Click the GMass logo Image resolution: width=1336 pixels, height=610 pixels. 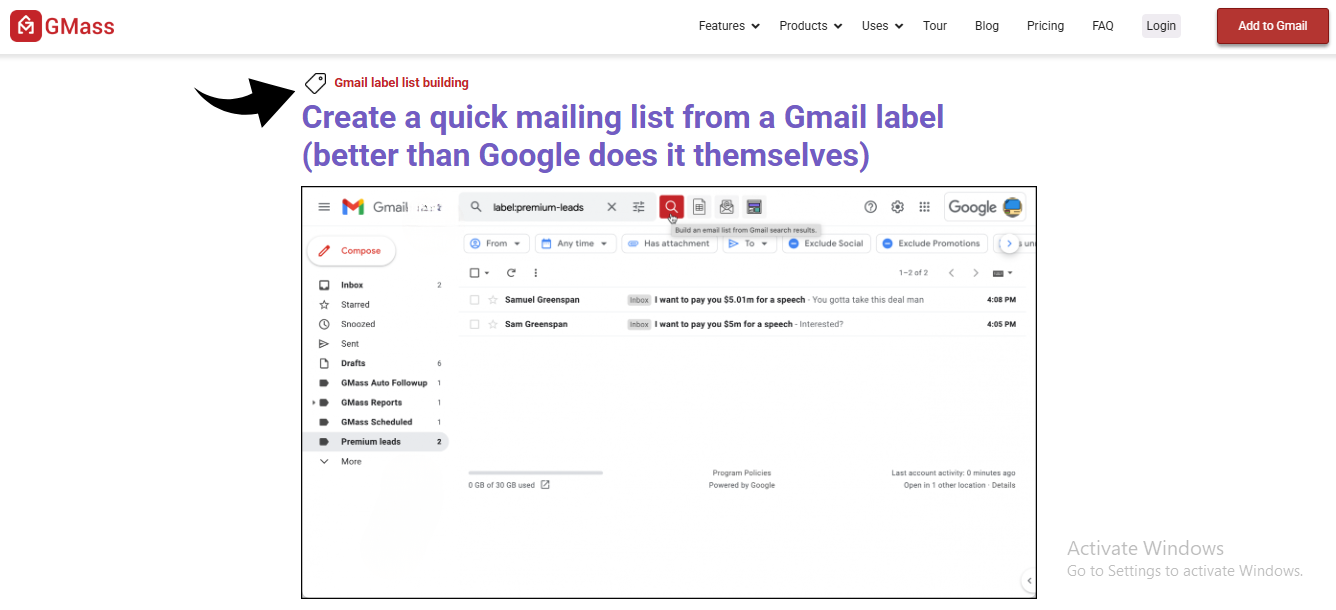coord(63,26)
